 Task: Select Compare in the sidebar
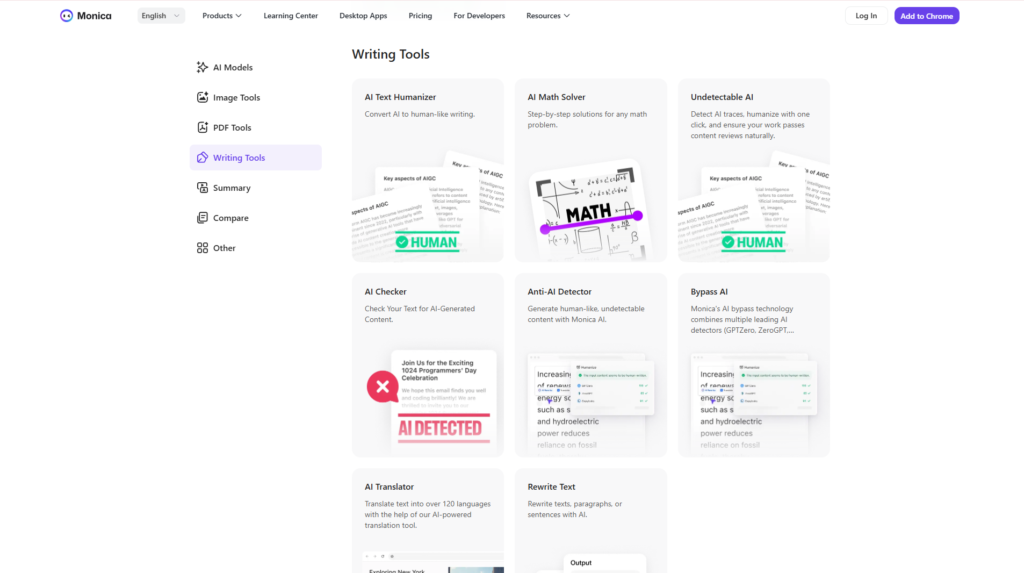pos(255,218)
